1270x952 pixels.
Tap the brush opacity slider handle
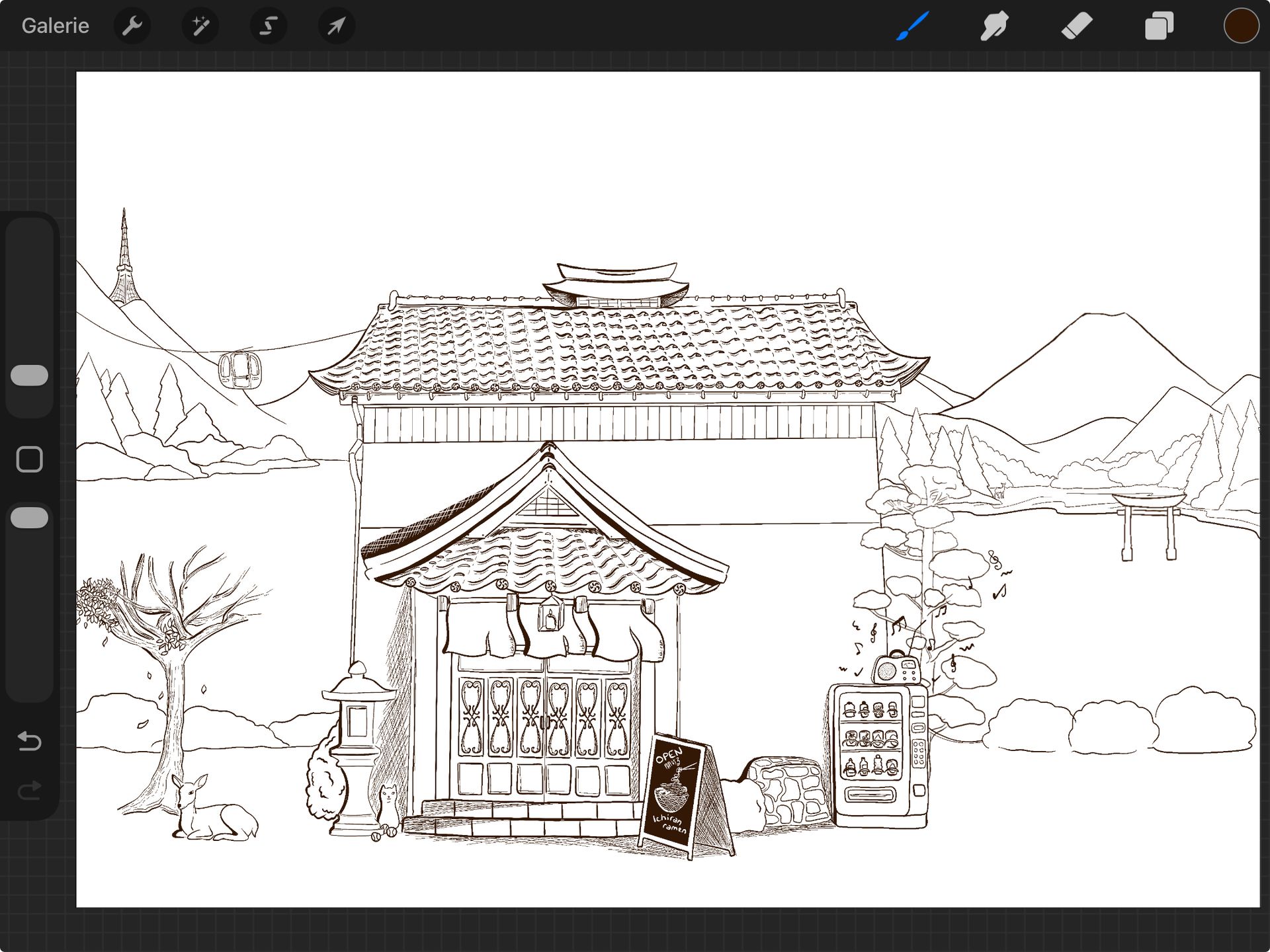29,518
